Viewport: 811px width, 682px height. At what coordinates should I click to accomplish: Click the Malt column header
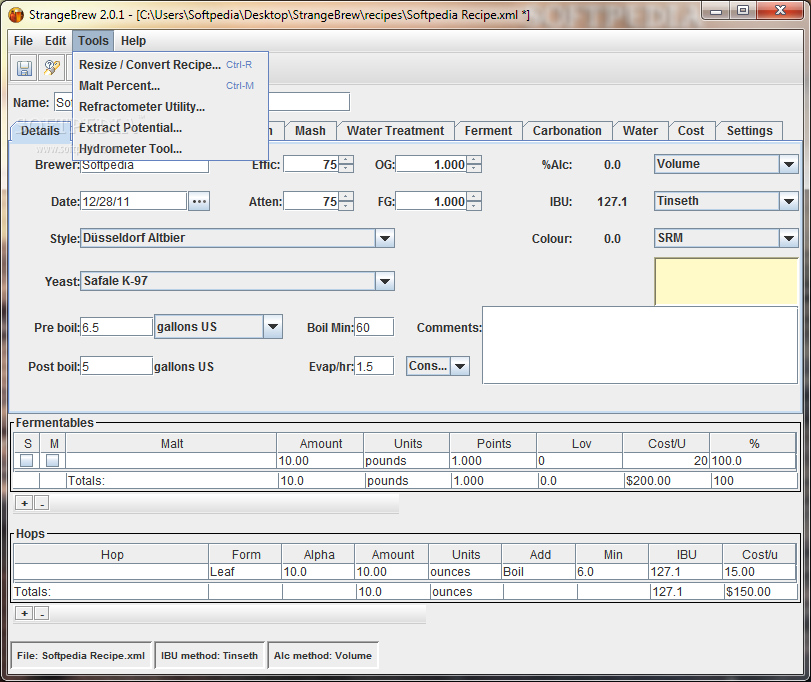pos(172,444)
